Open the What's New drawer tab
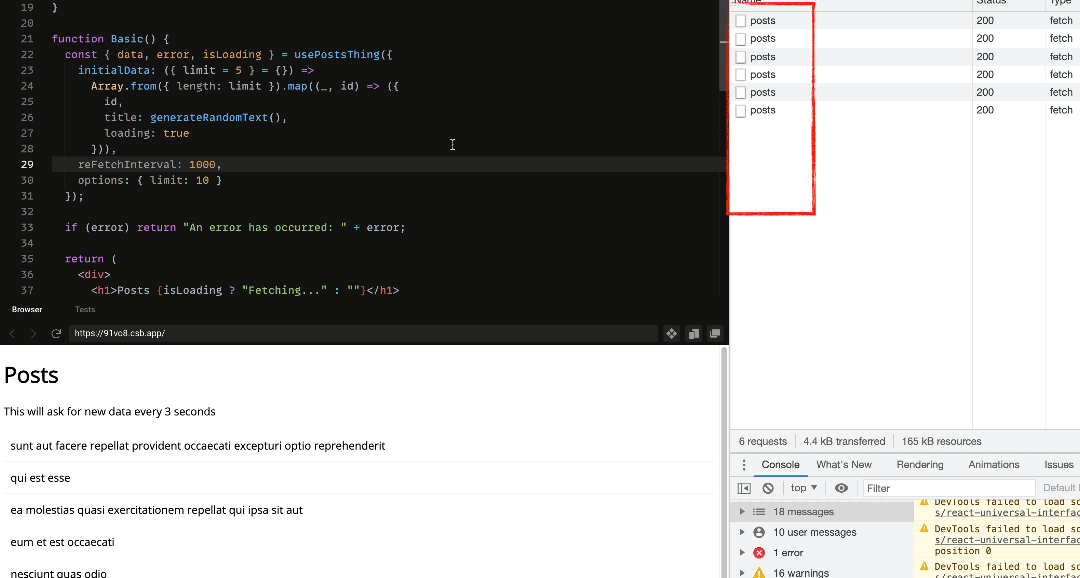Viewport: 1080px width, 578px height. click(x=844, y=465)
